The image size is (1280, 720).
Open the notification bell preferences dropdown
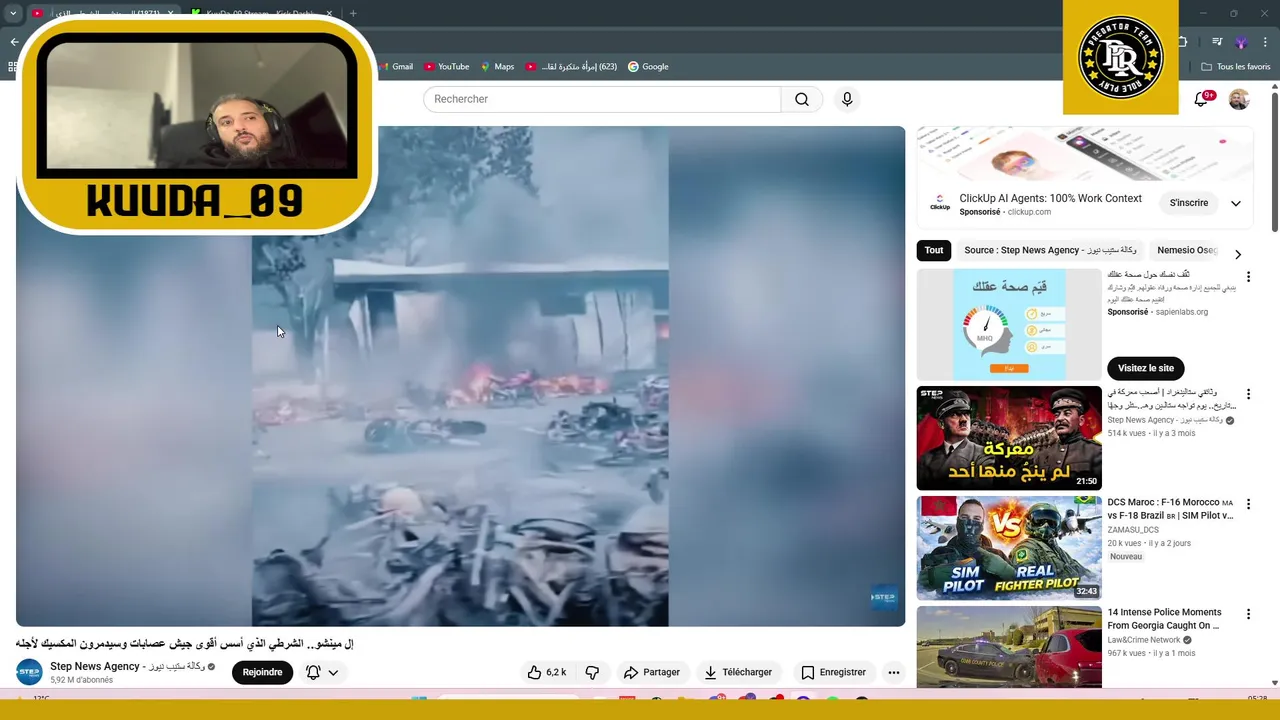pyautogui.click(x=322, y=672)
